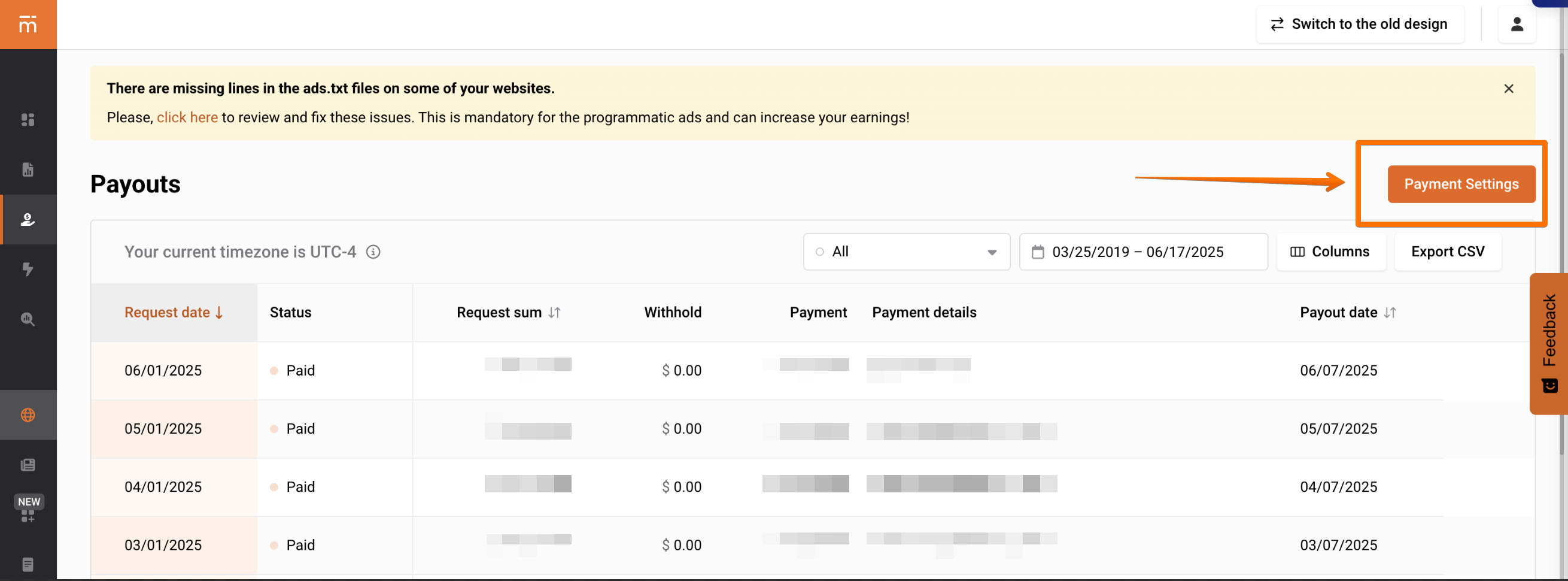The image size is (1568, 581).
Task: Open the dashboard grid icon in sidebar
Action: 28,119
